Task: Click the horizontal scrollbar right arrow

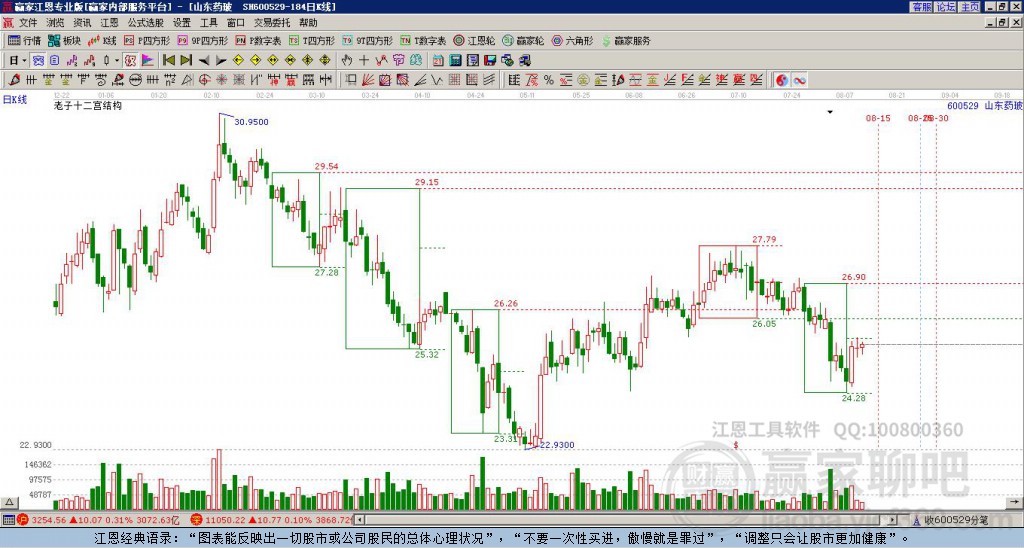Action: (892, 520)
